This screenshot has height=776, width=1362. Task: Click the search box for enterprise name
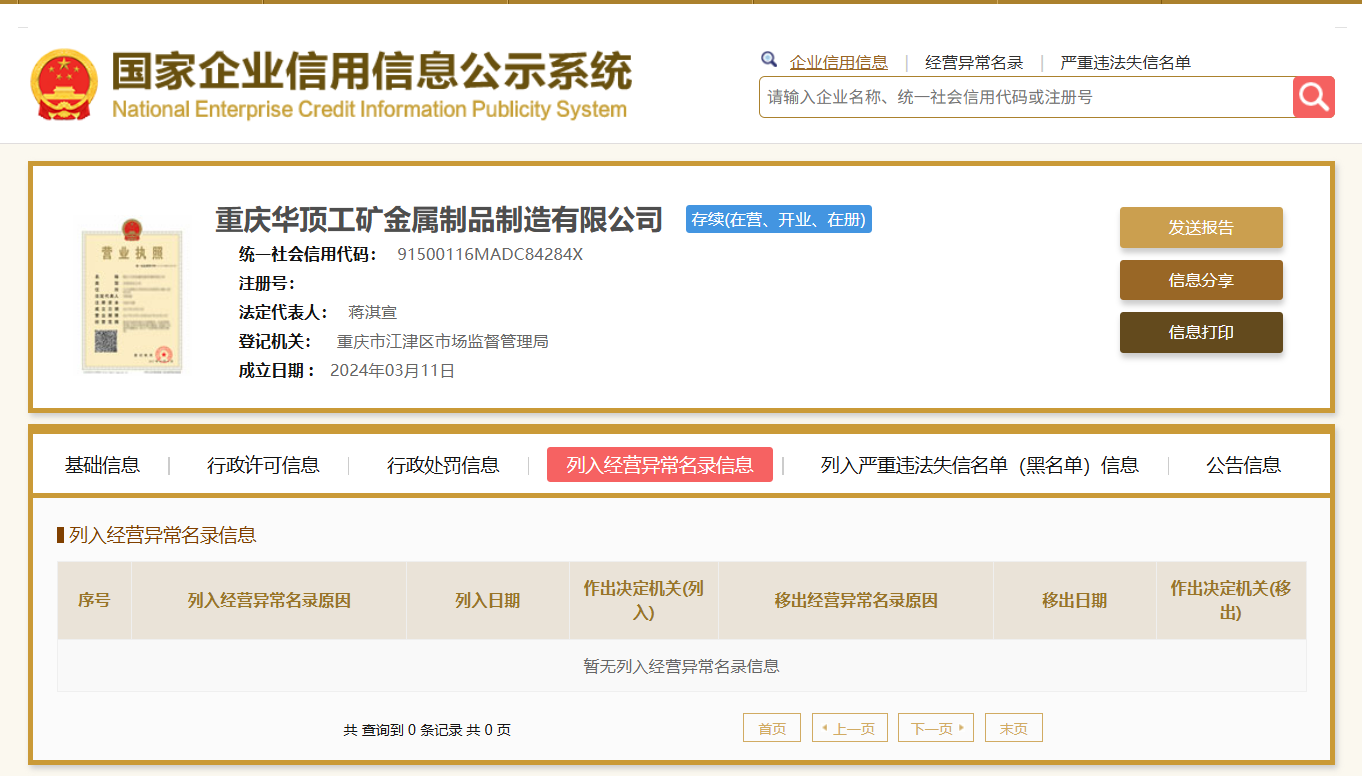[x=1025, y=97]
